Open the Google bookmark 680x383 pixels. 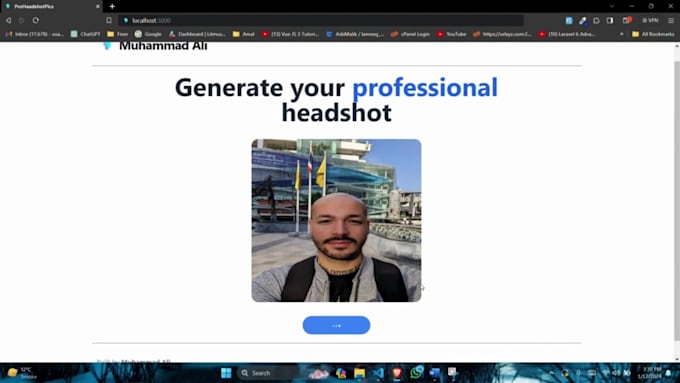[x=148, y=34]
